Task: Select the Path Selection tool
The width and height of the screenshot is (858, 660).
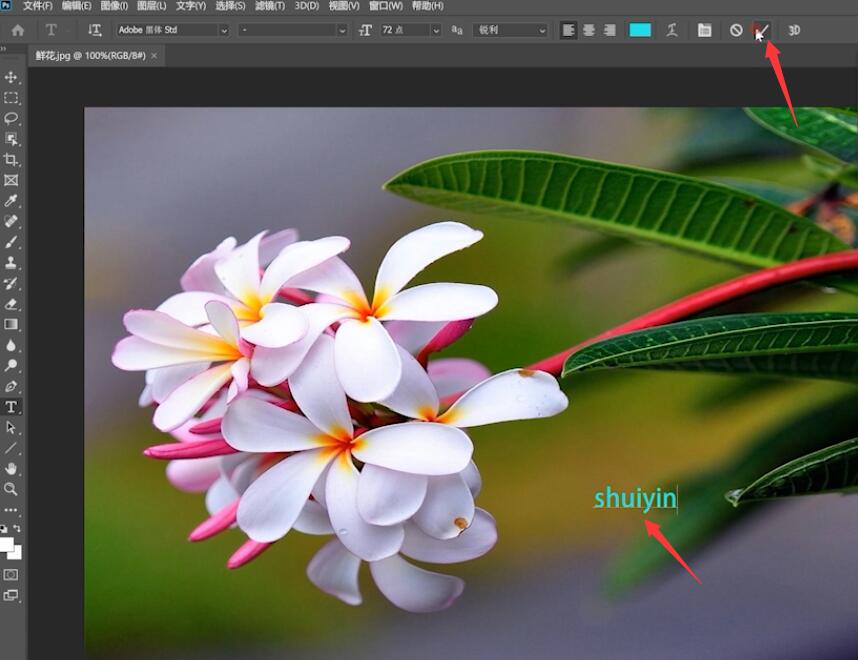Action: (11, 427)
